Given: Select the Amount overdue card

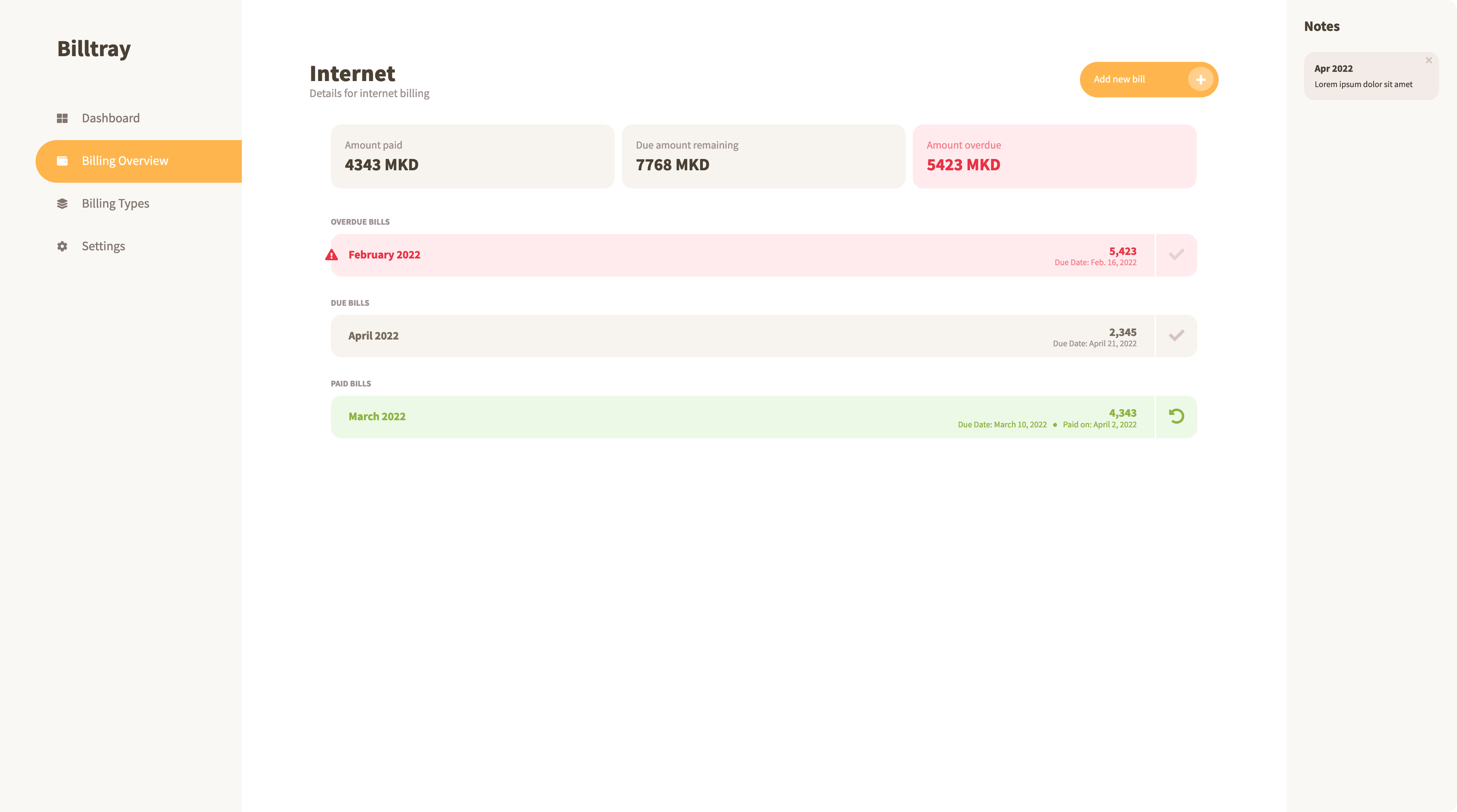Looking at the screenshot, I should coord(1054,156).
